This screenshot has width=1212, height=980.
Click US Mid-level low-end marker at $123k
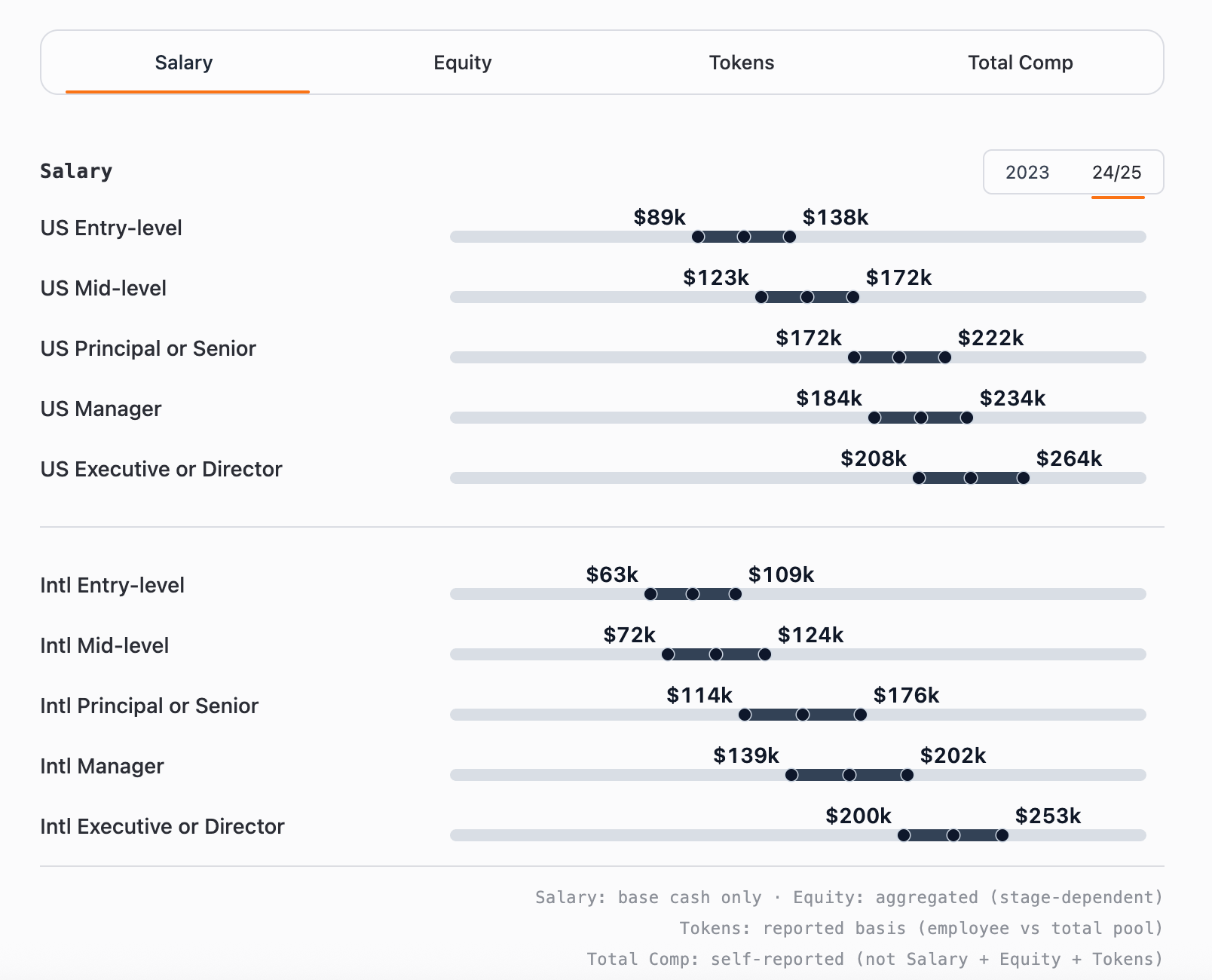(x=761, y=297)
